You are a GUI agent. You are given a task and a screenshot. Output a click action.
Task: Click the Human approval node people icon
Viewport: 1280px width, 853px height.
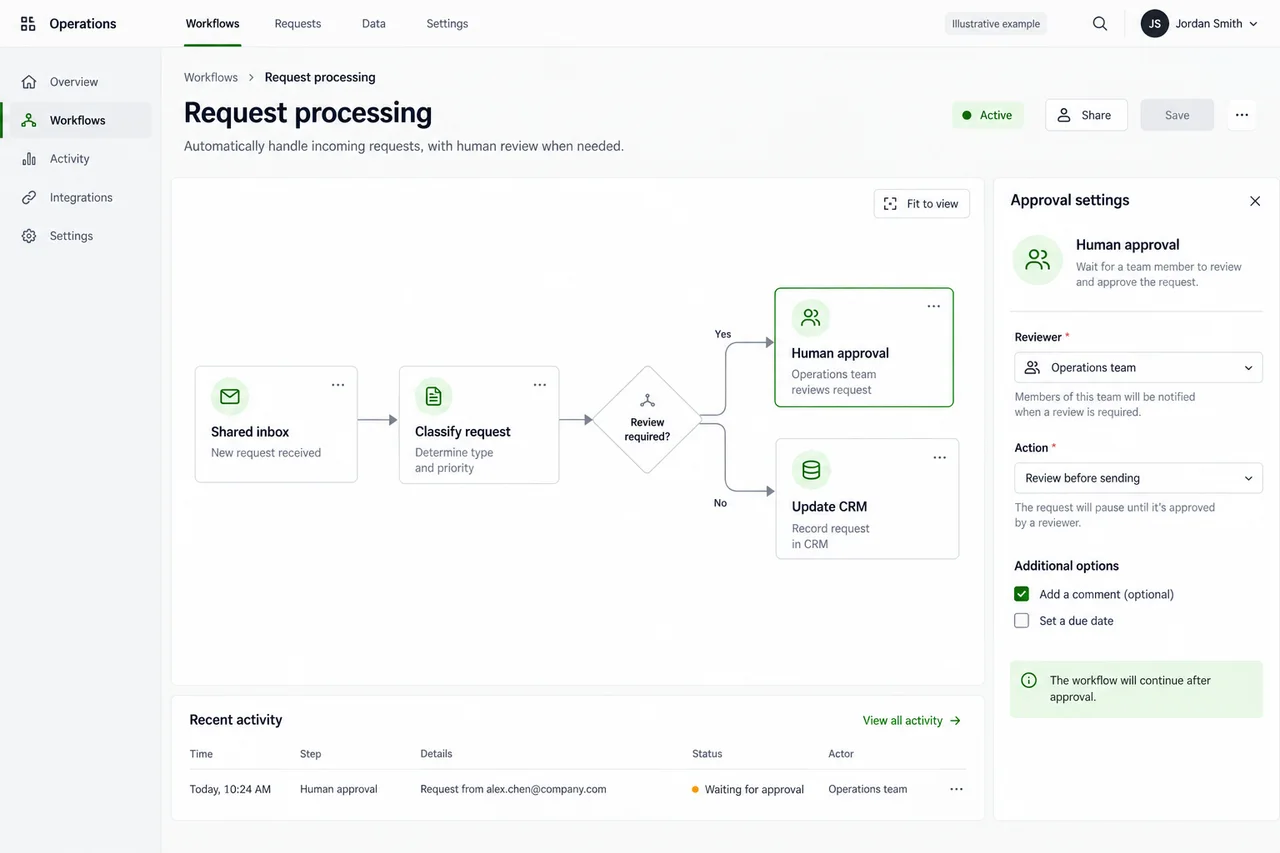[811, 318]
